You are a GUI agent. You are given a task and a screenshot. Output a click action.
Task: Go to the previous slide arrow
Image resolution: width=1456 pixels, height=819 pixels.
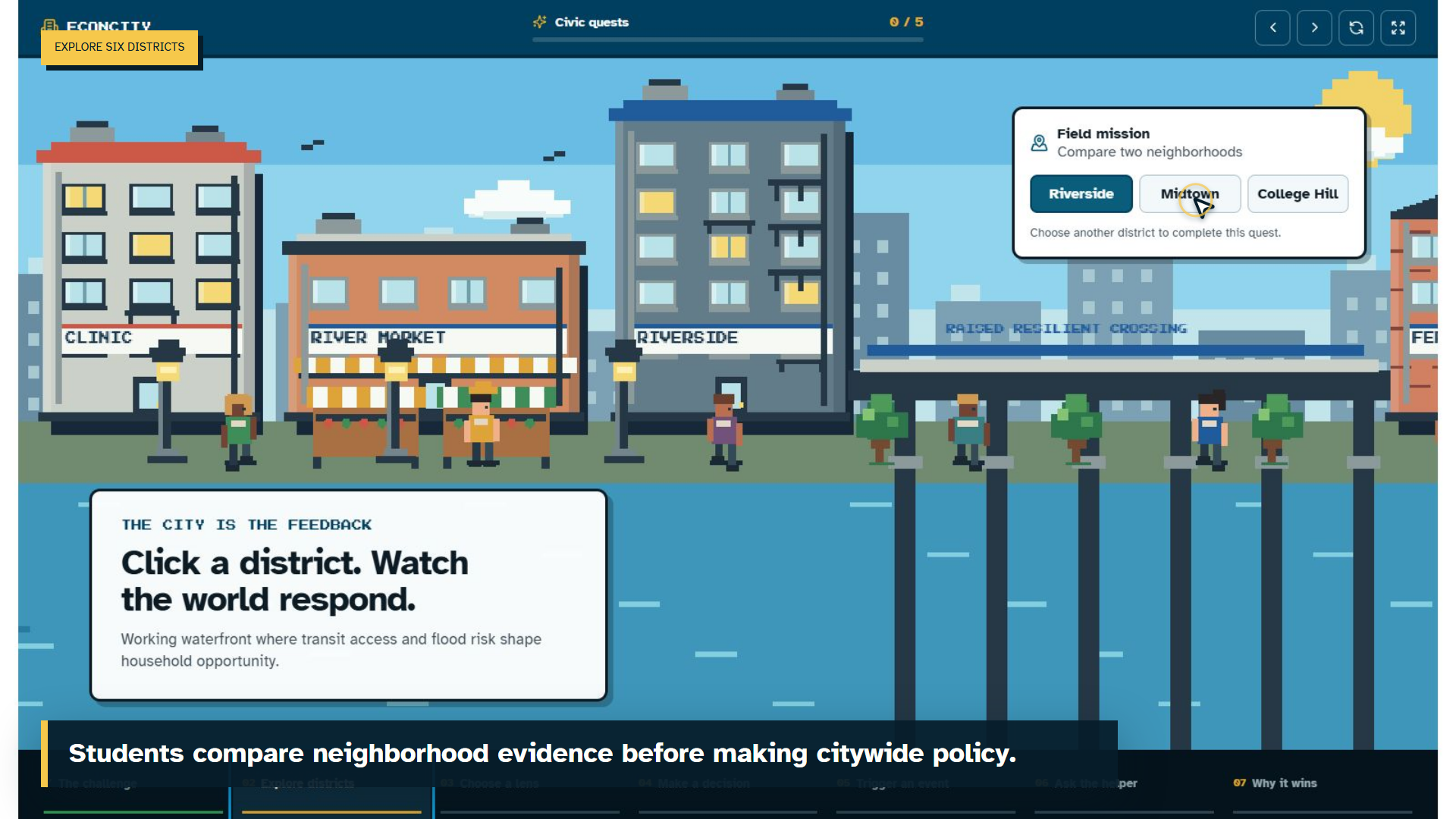pos(1272,28)
